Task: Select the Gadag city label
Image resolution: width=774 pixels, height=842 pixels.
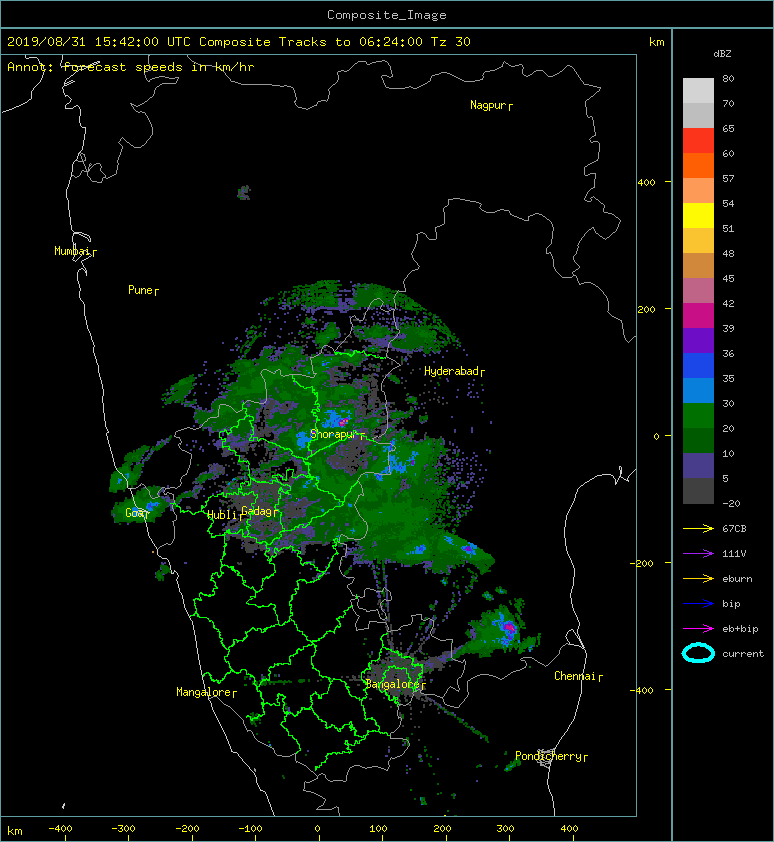Action: pos(257,511)
